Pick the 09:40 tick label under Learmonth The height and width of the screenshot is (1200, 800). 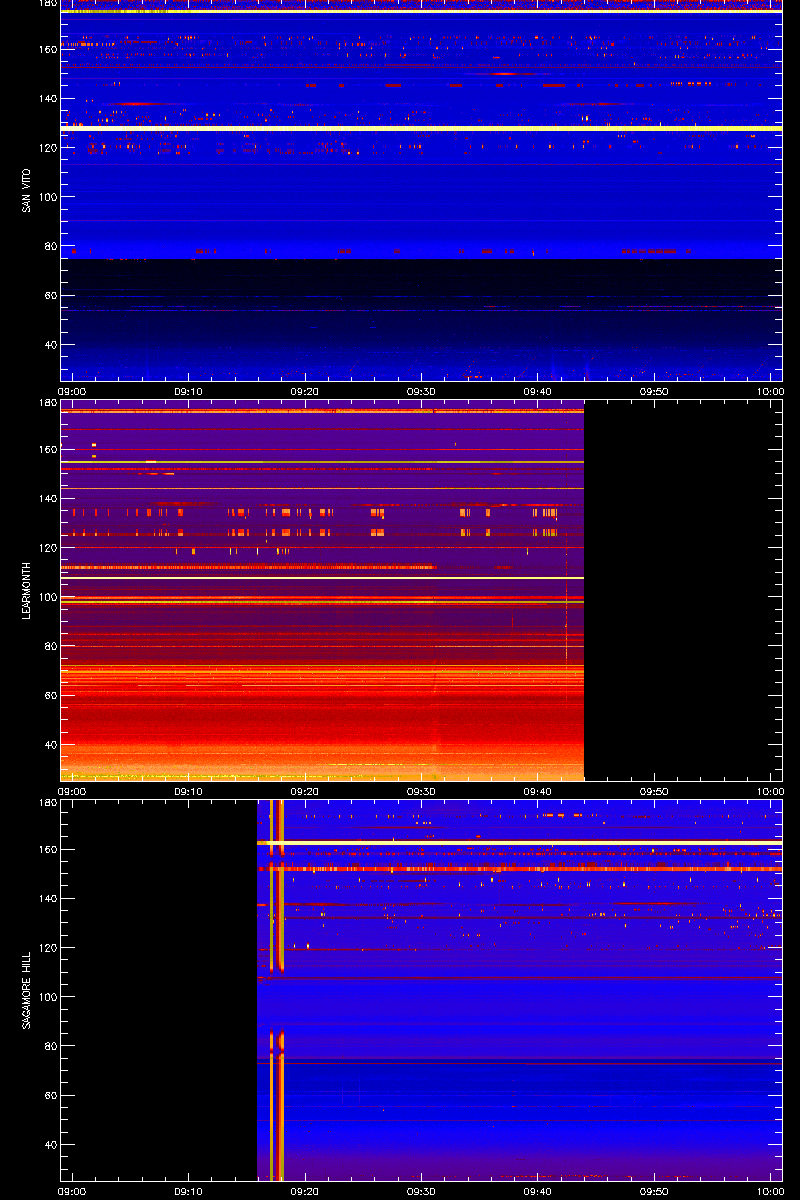pos(538,791)
